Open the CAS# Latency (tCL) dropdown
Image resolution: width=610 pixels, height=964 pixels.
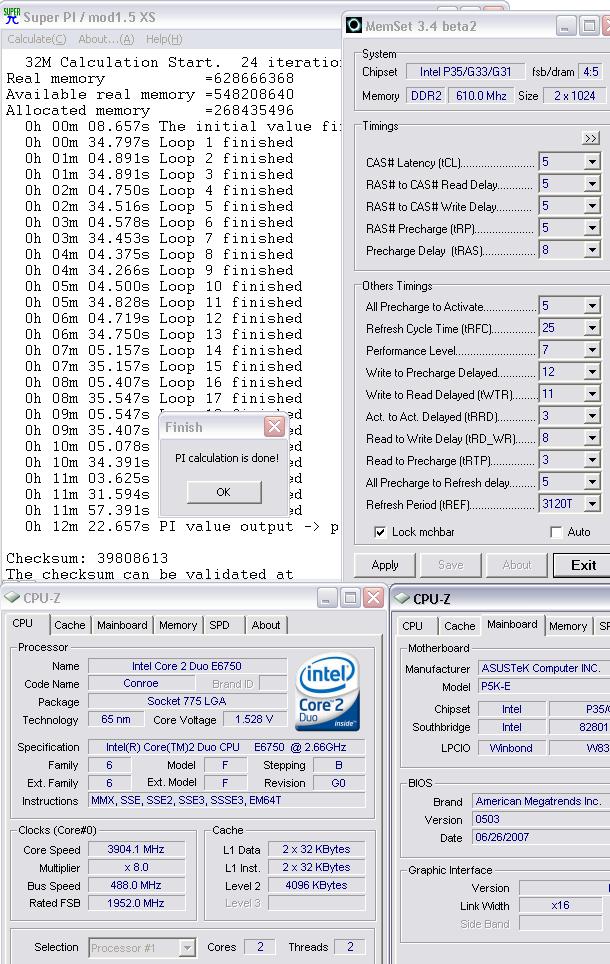click(x=592, y=162)
